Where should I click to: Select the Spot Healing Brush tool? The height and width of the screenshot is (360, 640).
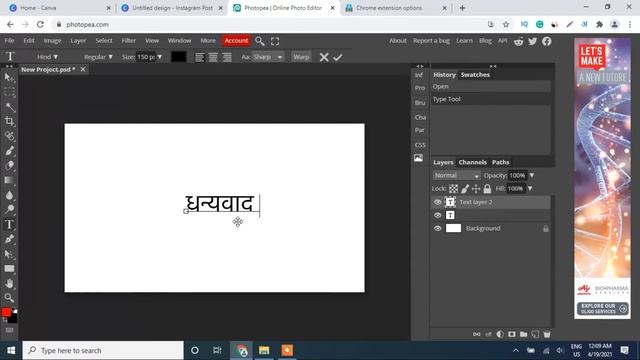[x=9, y=136]
